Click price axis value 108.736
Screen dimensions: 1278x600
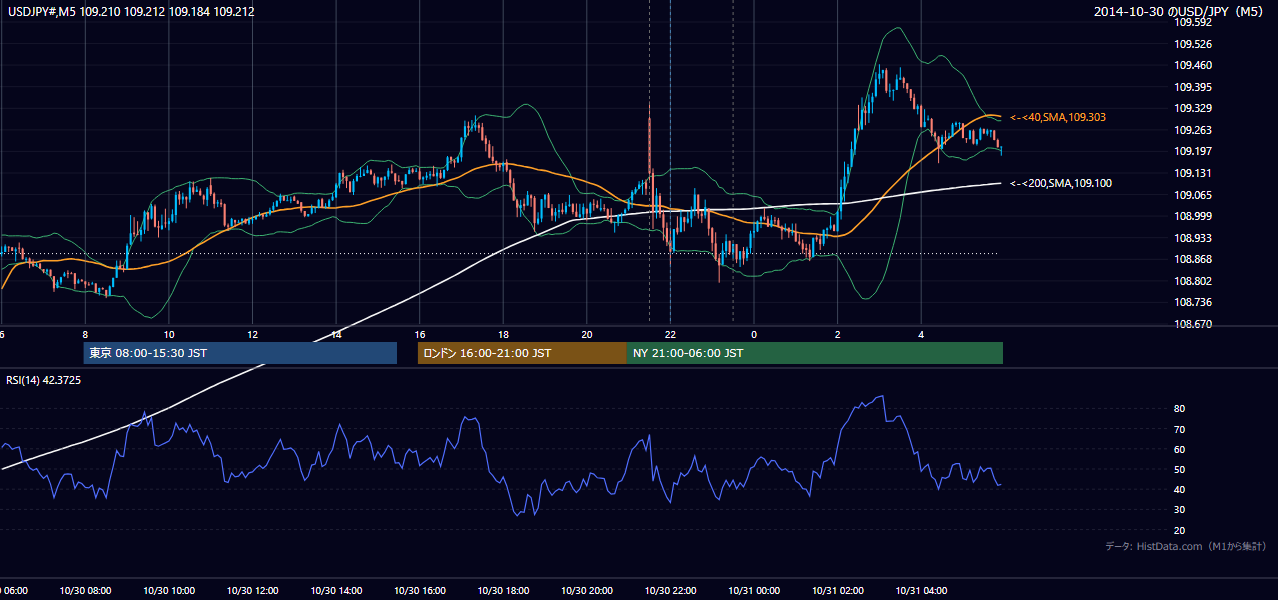(1192, 302)
